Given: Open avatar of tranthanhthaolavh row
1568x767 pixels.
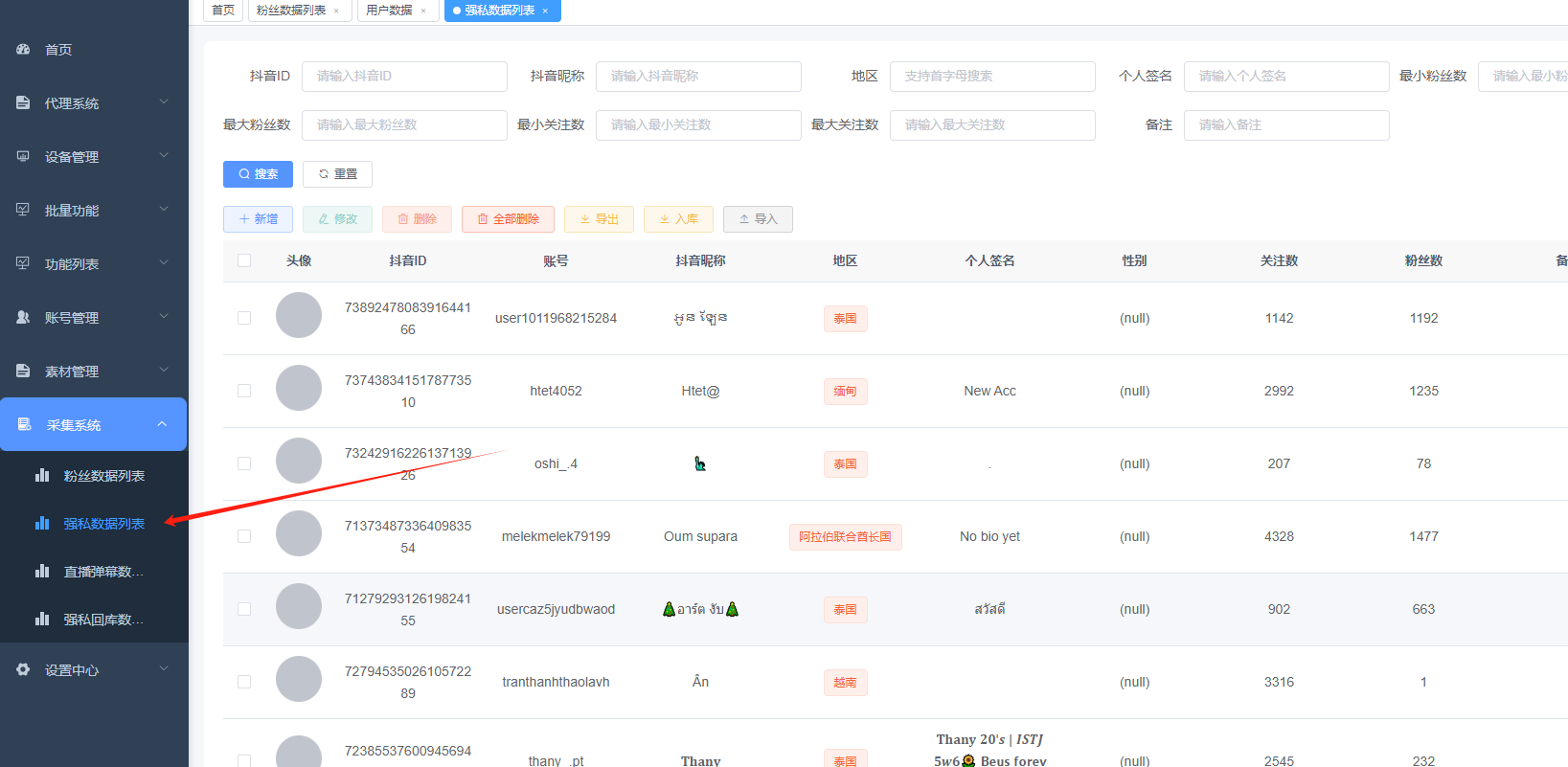Looking at the screenshot, I should click(299, 679).
